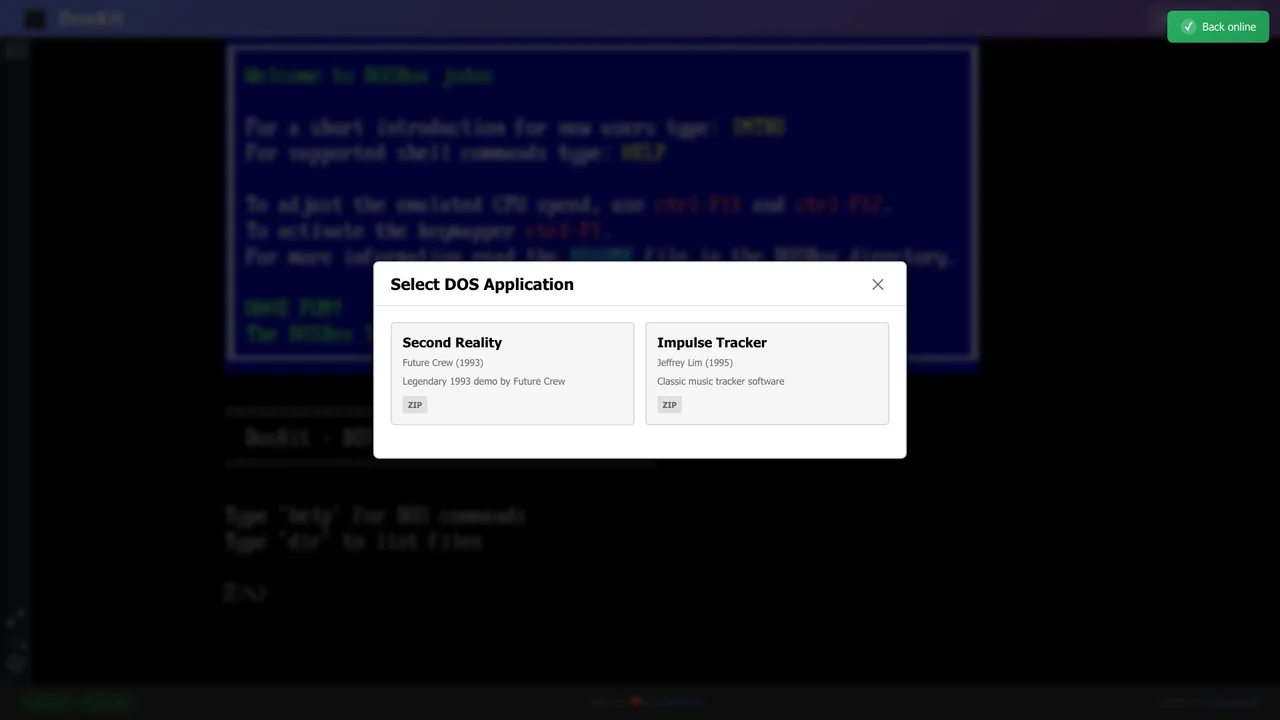Viewport: 1280px width, 720px height.
Task: Open the link at bottom right corner
Action: 1235,701
